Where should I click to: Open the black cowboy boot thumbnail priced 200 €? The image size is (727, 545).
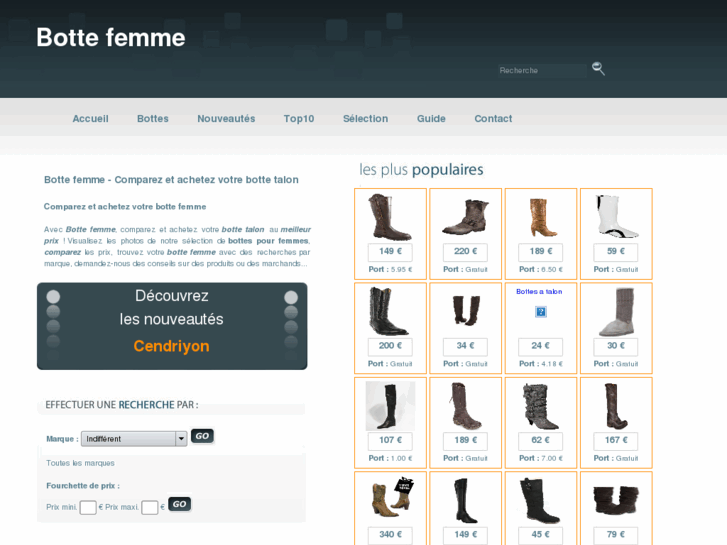click(x=389, y=311)
